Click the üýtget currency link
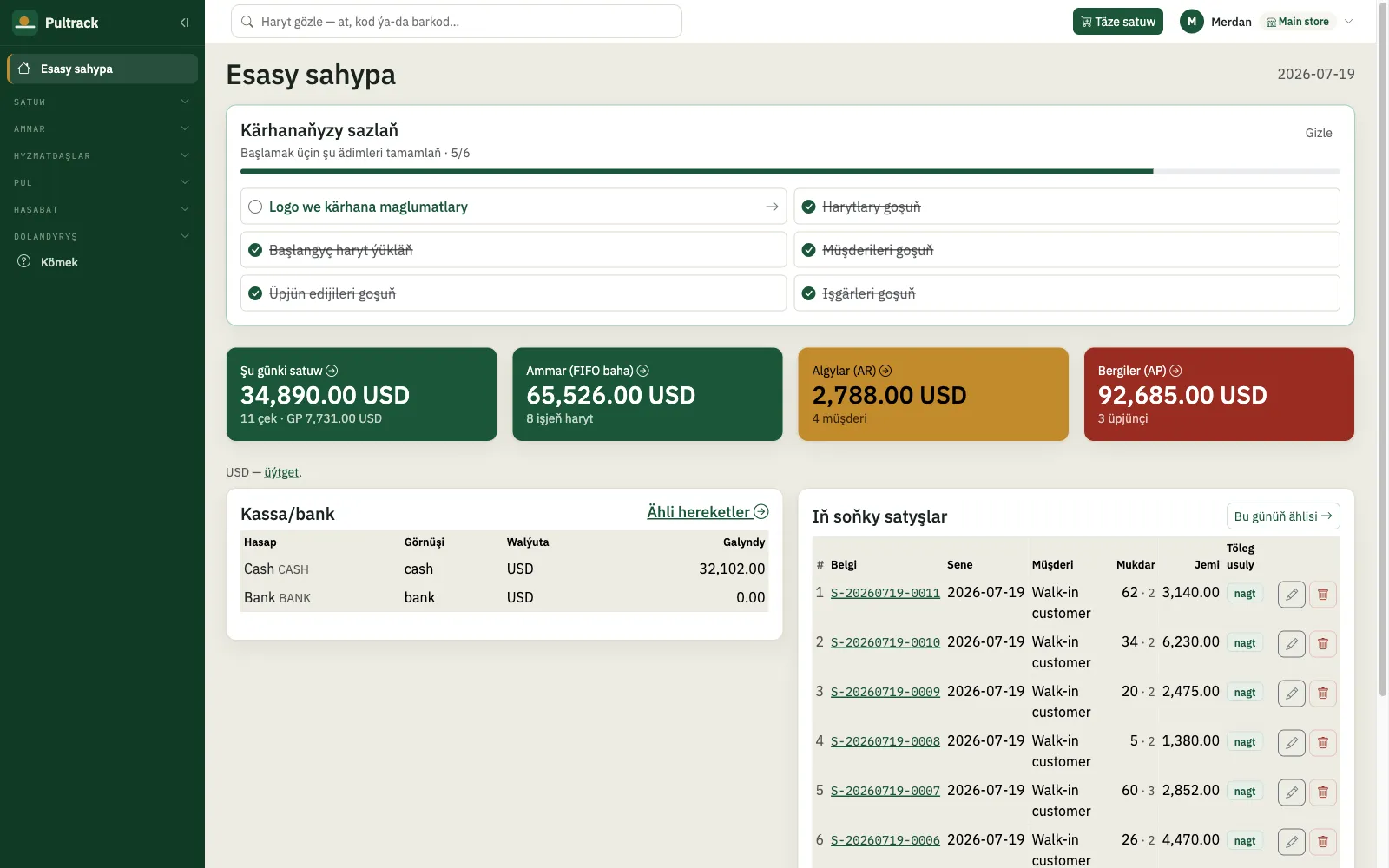This screenshot has height=868, width=1389. click(x=281, y=472)
